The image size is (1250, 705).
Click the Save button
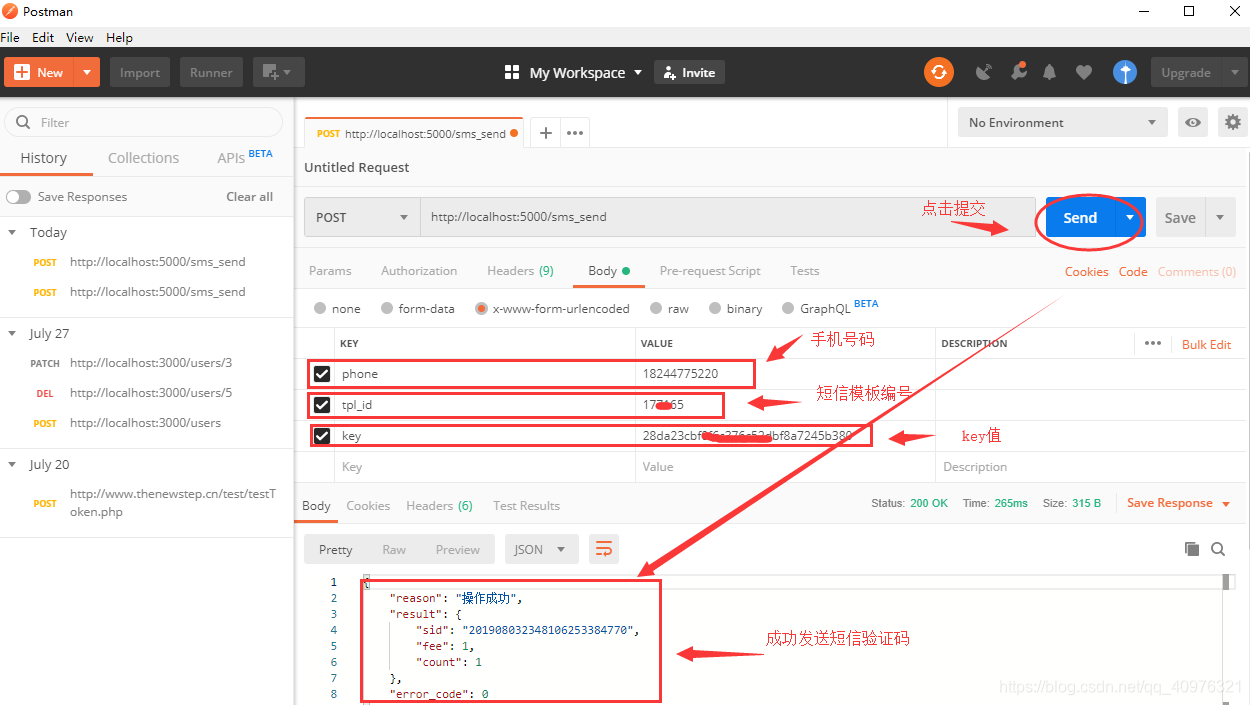1180,217
